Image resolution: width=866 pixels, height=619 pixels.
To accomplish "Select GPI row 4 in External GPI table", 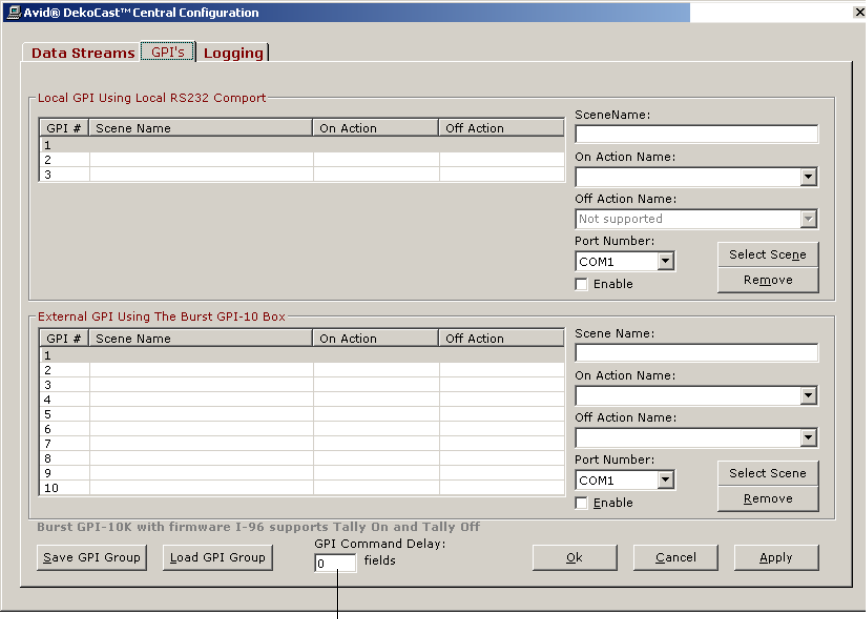I will click(302, 399).
